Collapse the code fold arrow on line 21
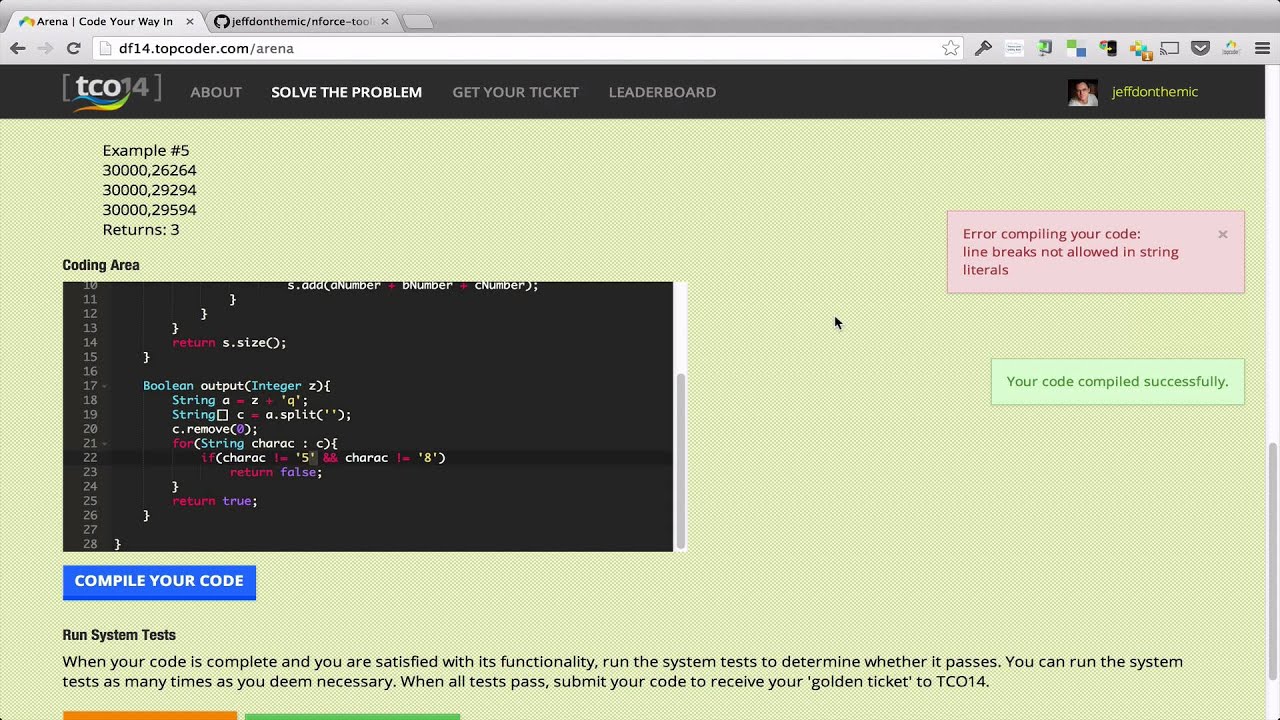 (x=104, y=444)
